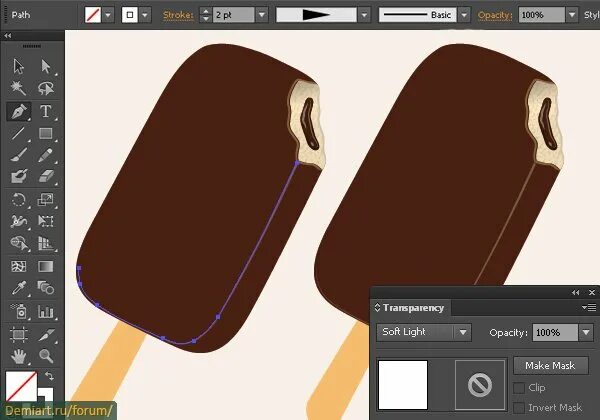The height and width of the screenshot is (420, 600).
Task: Open the Transparency panel menu
Action: coord(589,307)
